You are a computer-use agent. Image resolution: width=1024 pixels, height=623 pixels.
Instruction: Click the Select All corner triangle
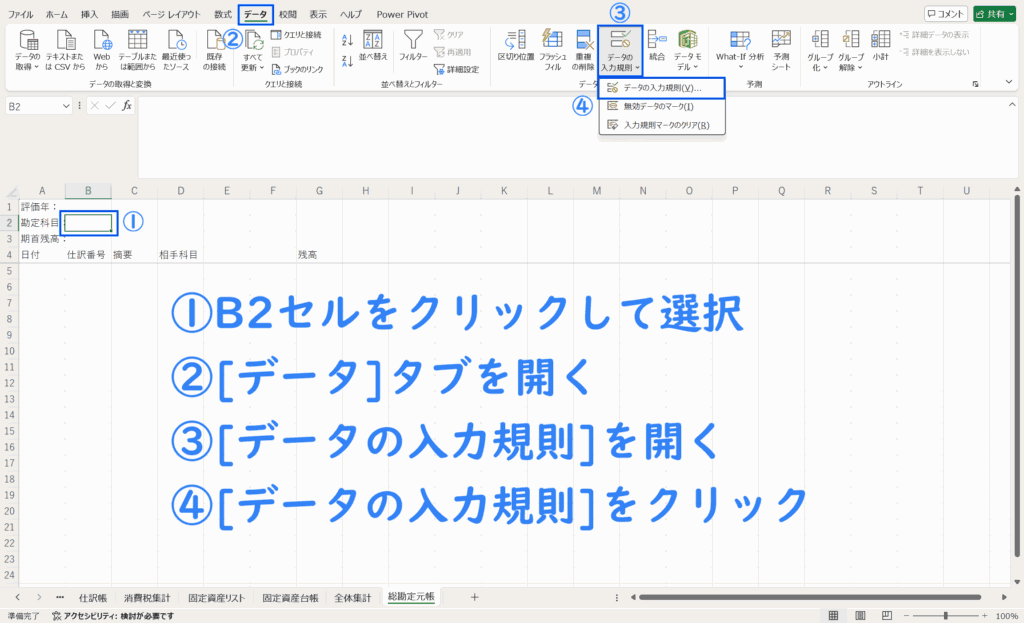[12, 192]
